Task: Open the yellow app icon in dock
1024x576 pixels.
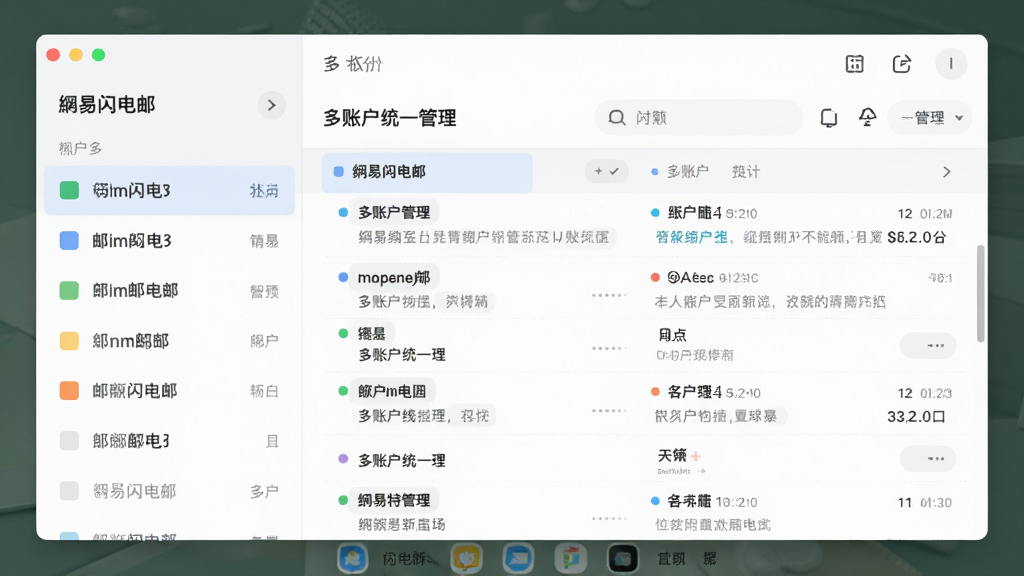Action: (466, 558)
